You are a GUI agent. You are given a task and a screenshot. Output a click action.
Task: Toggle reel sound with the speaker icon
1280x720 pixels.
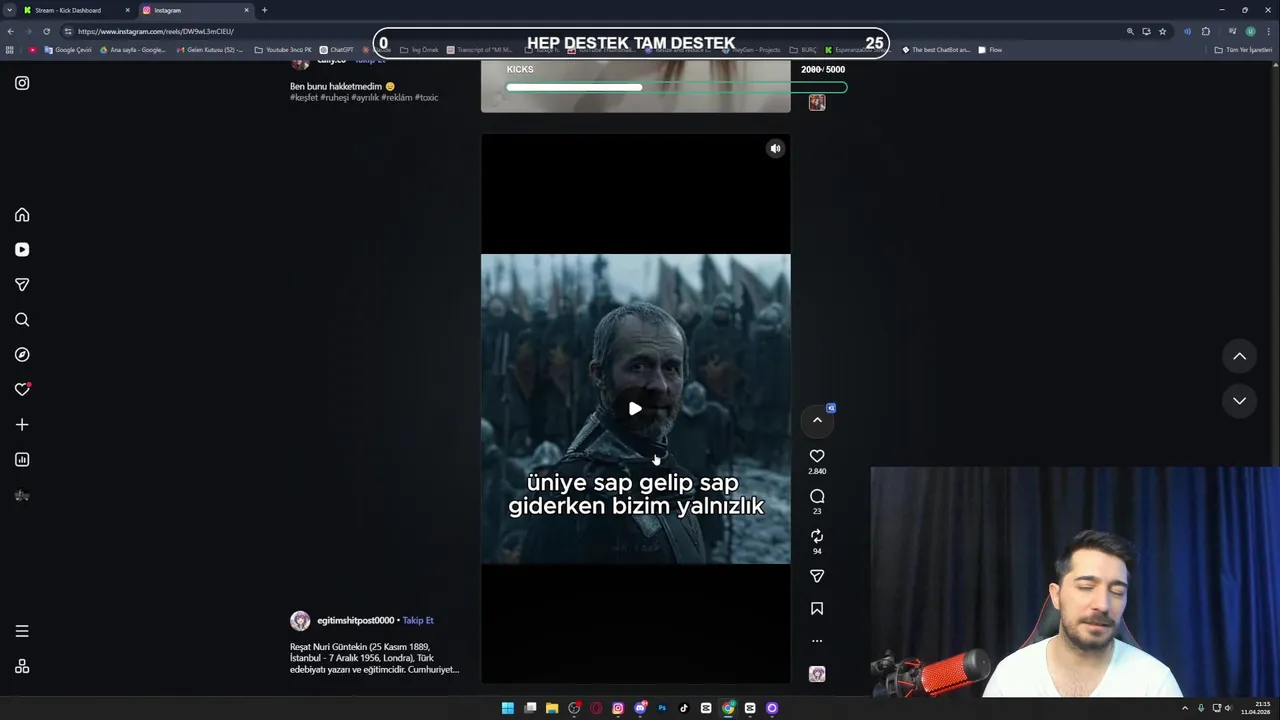pyautogui.click(x=775, y=148)
